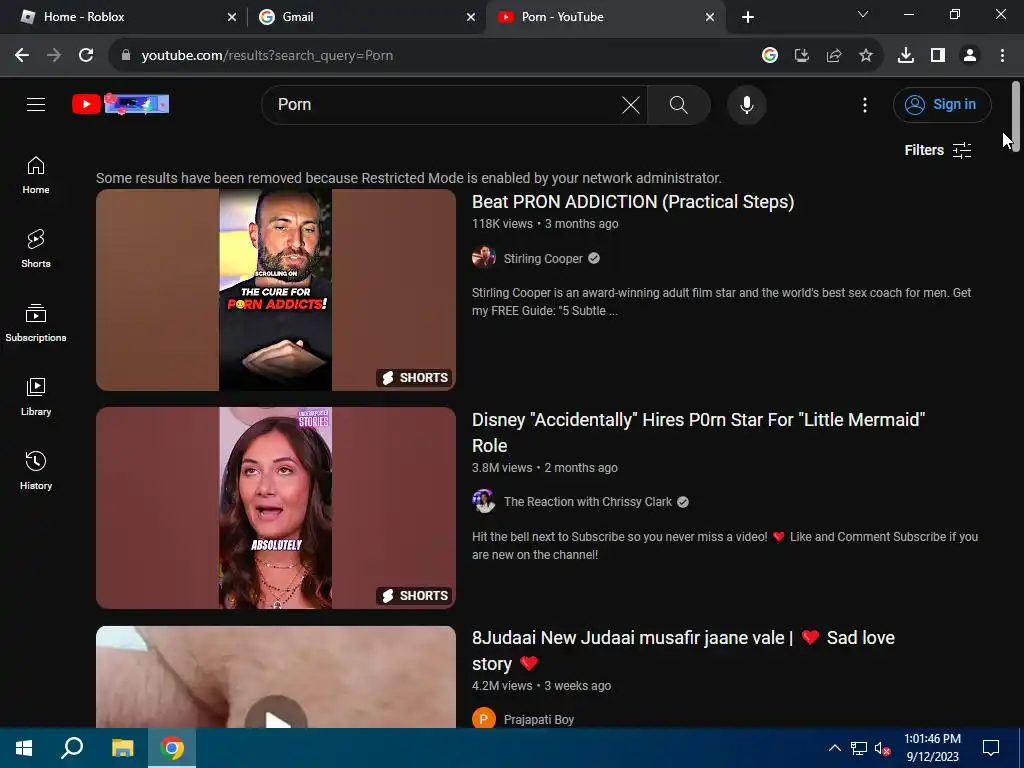The width and height of the screenshot is (1024, 768).
Task: Open History in the sidebar
Action: pyautogui.click(x=36, y=470)
